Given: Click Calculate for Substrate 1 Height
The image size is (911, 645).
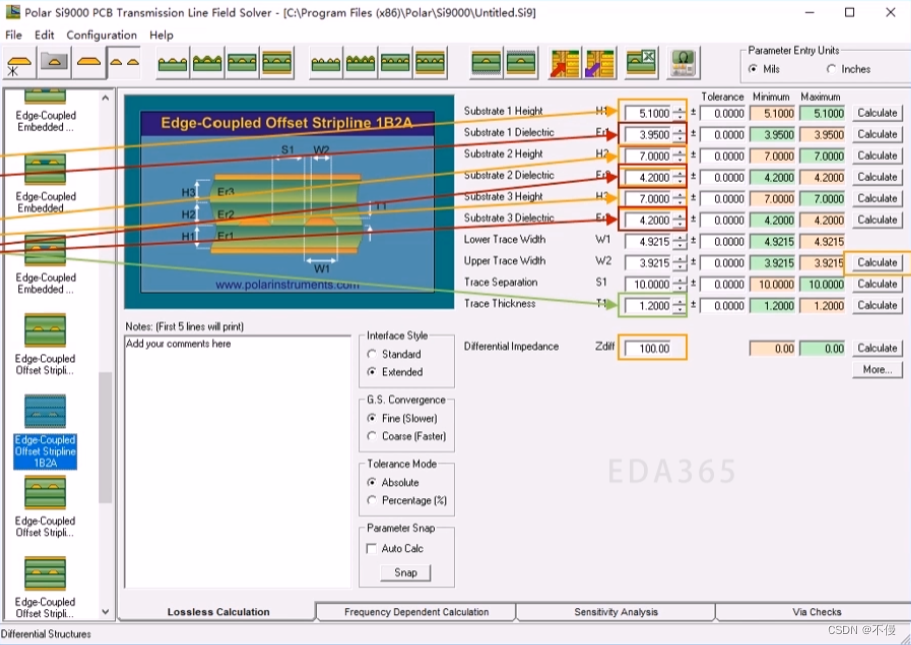Looking at the screenshot, I should point(877,113).
